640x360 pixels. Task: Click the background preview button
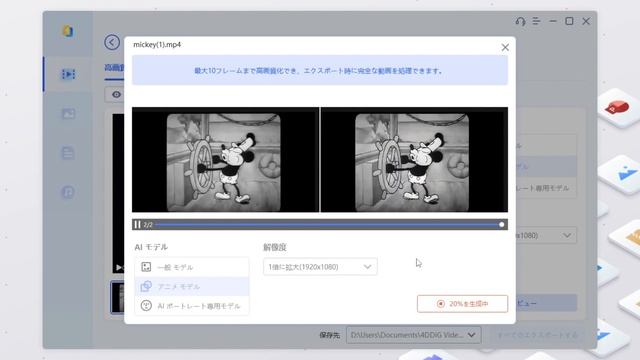[547, 303]
